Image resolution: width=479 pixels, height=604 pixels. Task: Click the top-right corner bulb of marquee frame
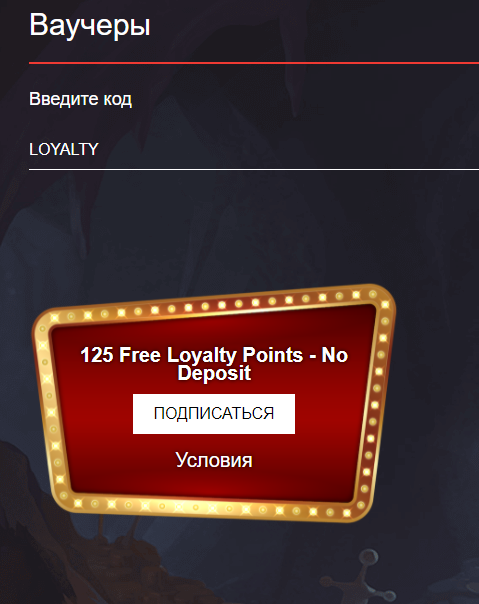click(x=373, y=295)
